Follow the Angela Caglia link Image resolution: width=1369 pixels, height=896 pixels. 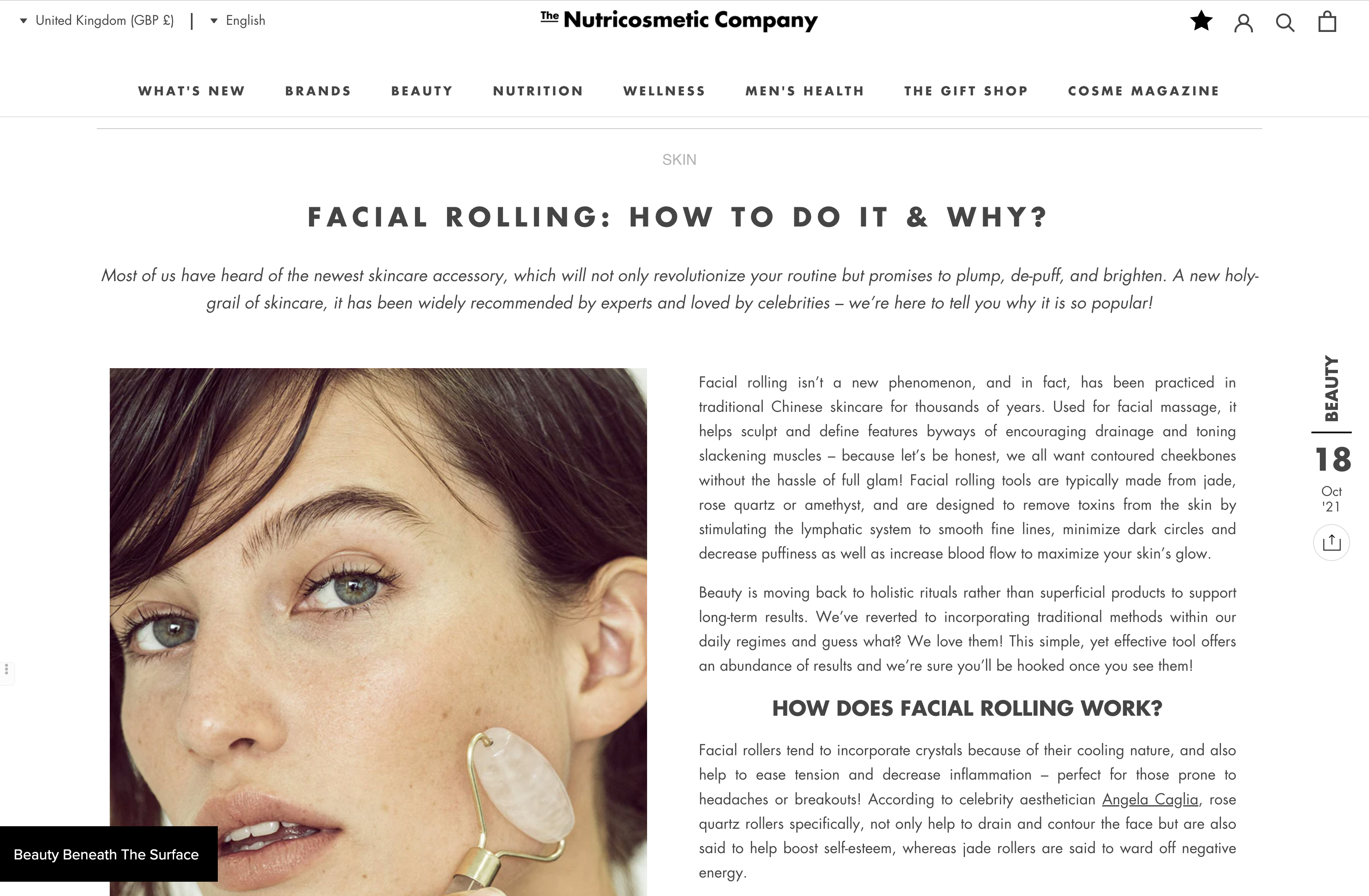point(1150,799)
